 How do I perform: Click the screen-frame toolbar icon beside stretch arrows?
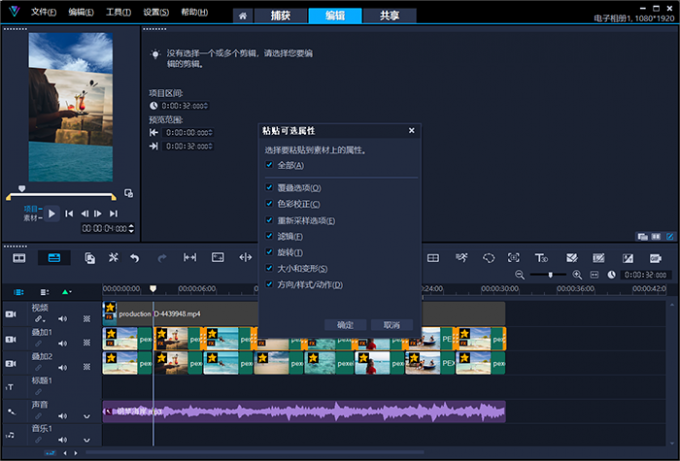[218, 258]
